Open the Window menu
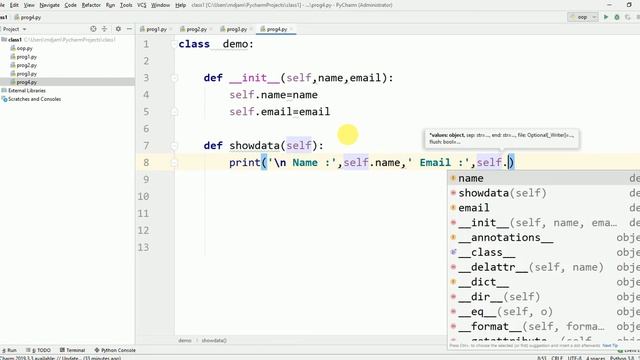 point(160,5)
